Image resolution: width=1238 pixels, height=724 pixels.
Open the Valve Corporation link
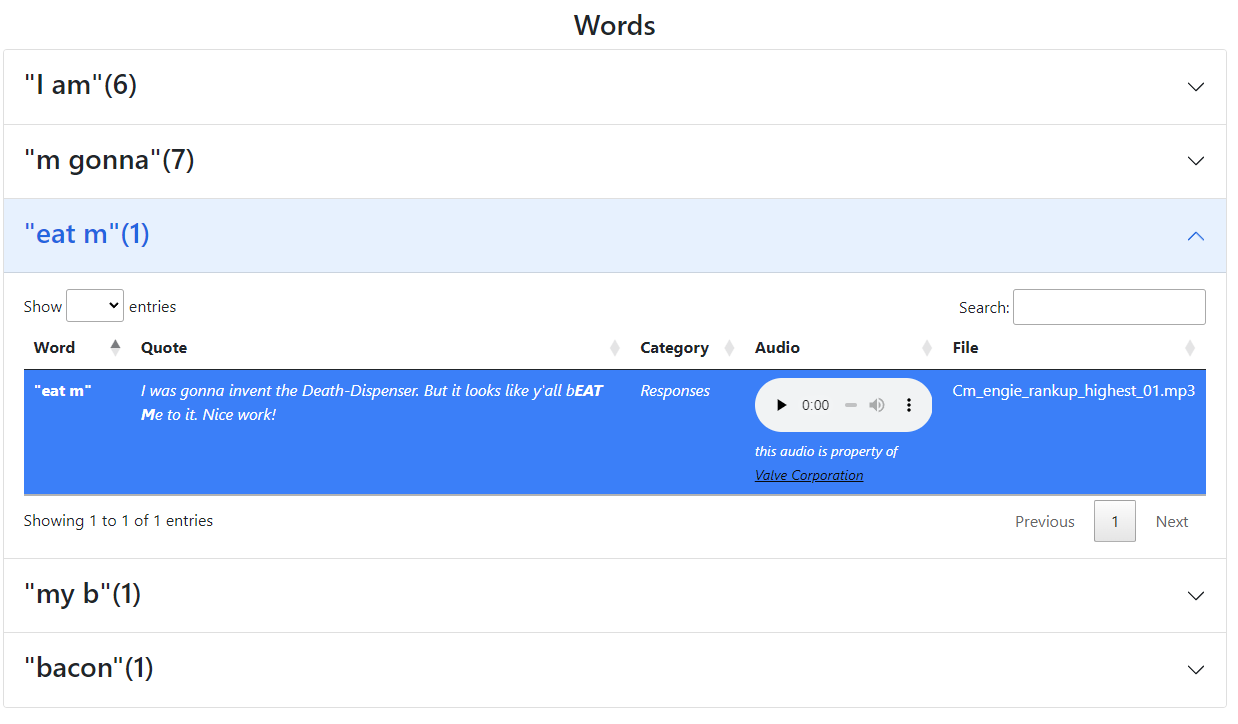pos(809,475)
